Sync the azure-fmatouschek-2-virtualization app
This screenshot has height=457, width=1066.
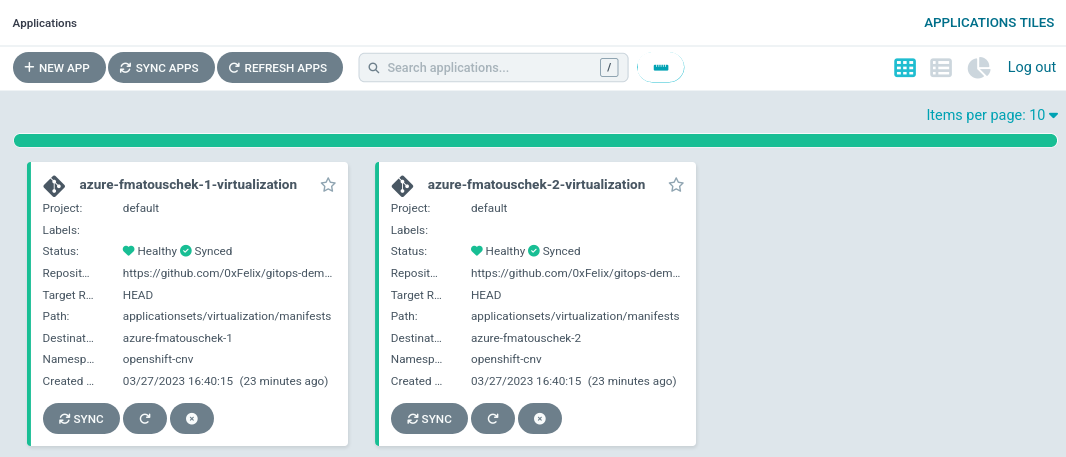[x=430, y=418]
